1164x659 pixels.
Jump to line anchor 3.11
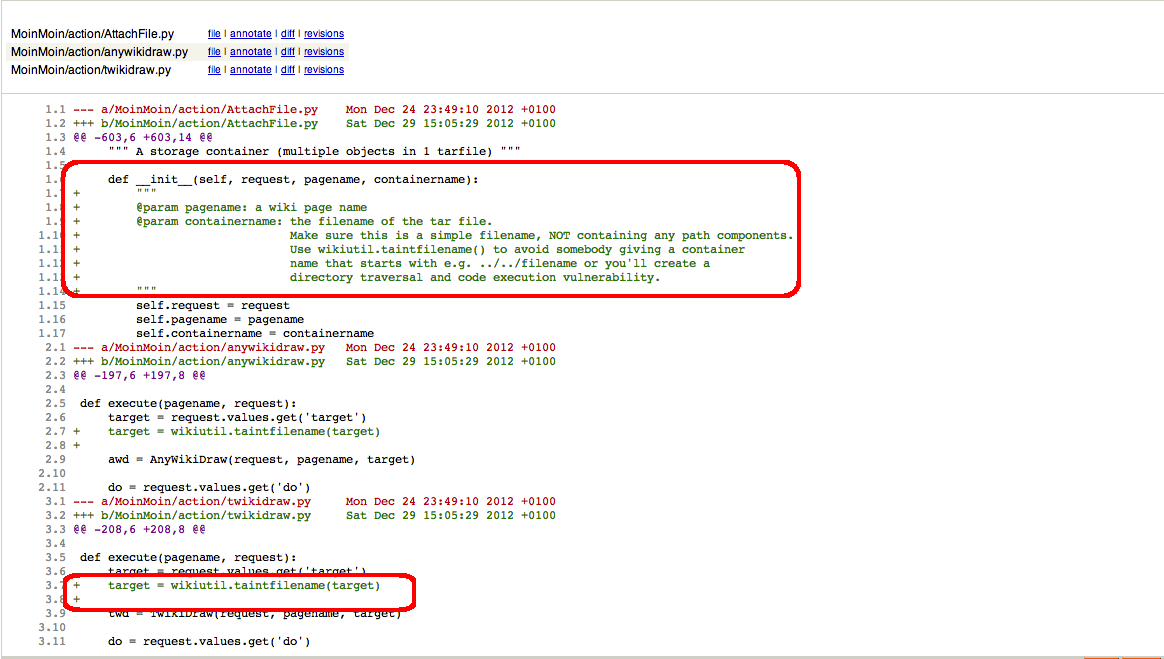(52, 642)
